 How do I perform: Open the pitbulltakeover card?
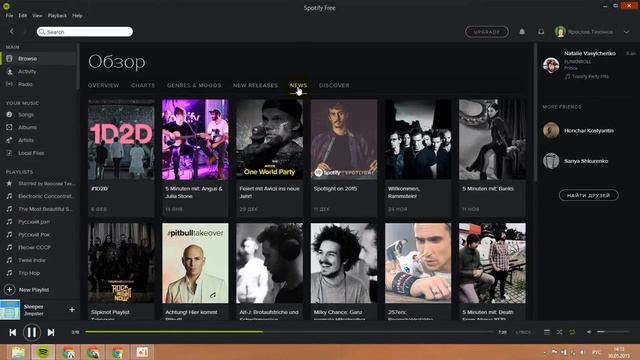[x=195, y=271]
